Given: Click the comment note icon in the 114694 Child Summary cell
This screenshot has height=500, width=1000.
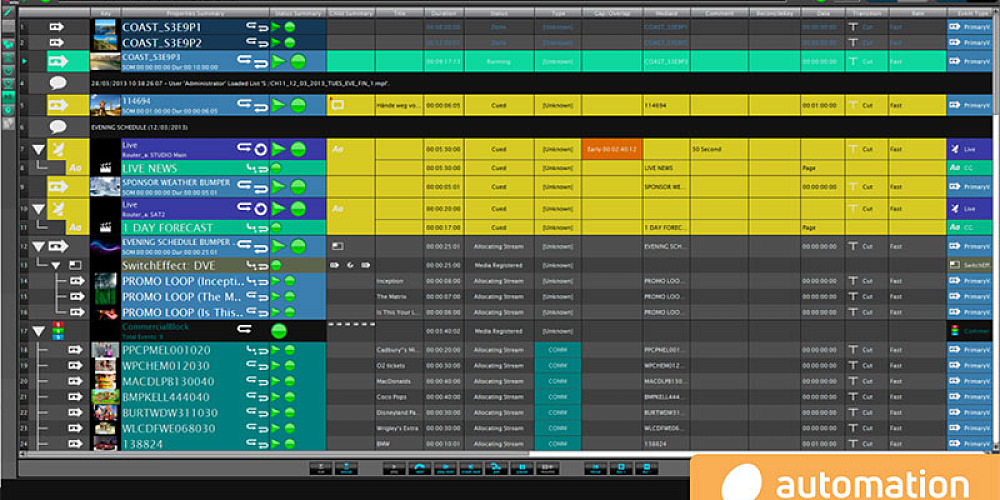Looking at the screenshot, I should pyautogui.click(x=338, y=104).
